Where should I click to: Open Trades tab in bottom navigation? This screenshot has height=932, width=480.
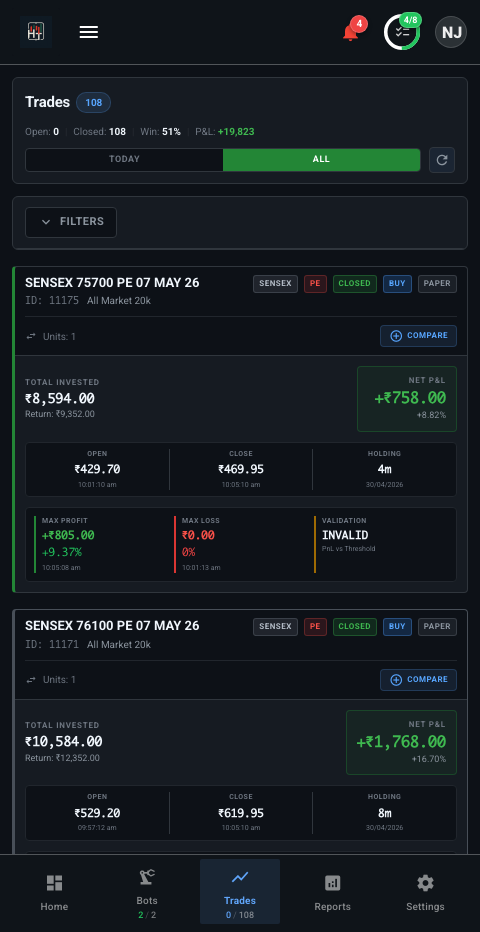pos(239,892)
